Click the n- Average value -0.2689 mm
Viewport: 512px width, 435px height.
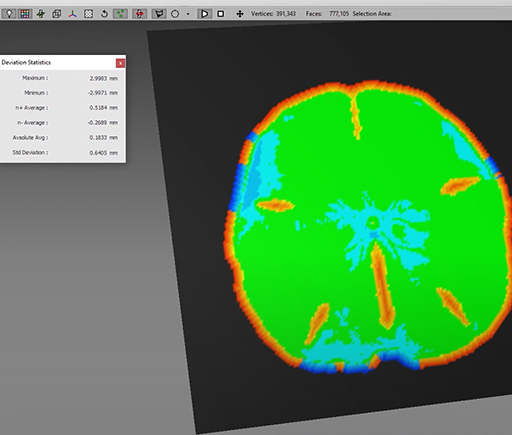[103, 123]
